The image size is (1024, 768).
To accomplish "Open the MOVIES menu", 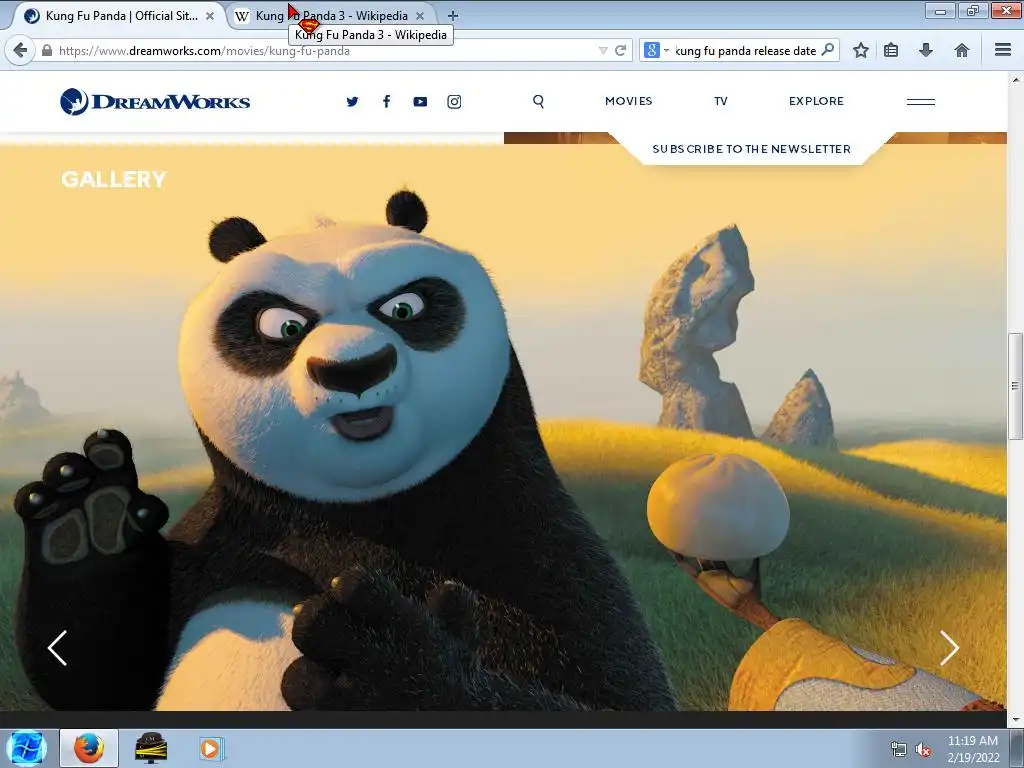I will (x=629, y=101).
